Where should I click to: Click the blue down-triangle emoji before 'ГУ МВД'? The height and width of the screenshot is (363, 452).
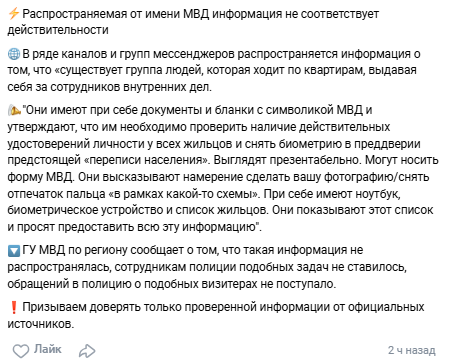14,250
